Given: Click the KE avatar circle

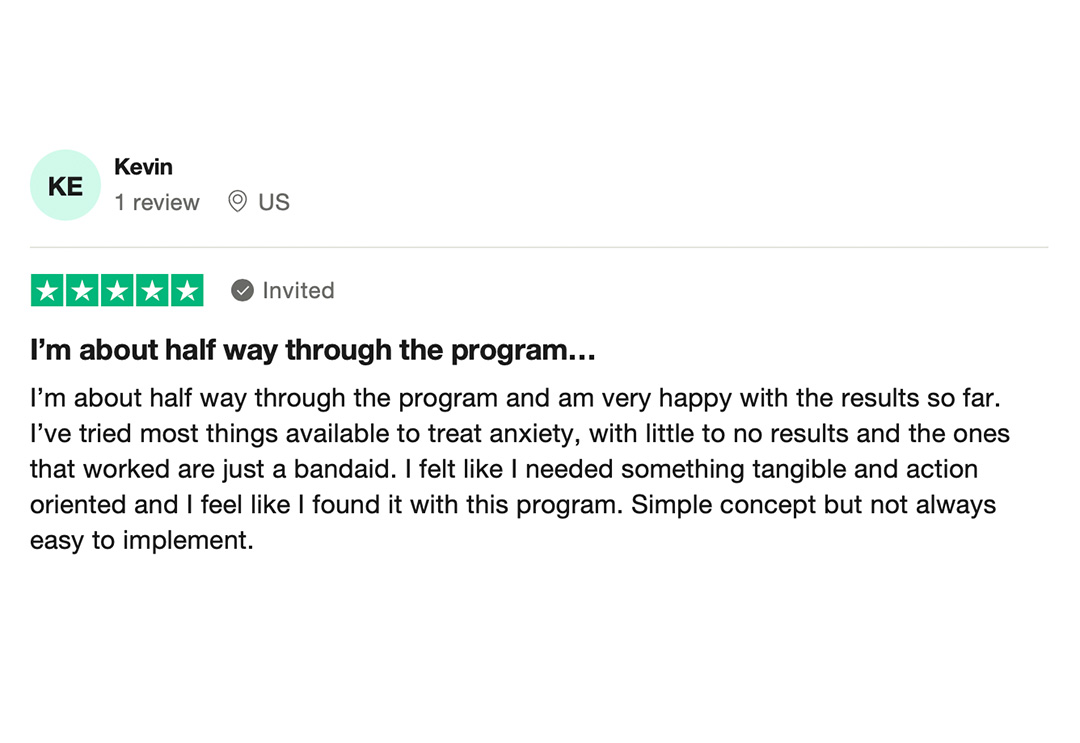Looking at the screenshot, I should click(x=65, y=185).
